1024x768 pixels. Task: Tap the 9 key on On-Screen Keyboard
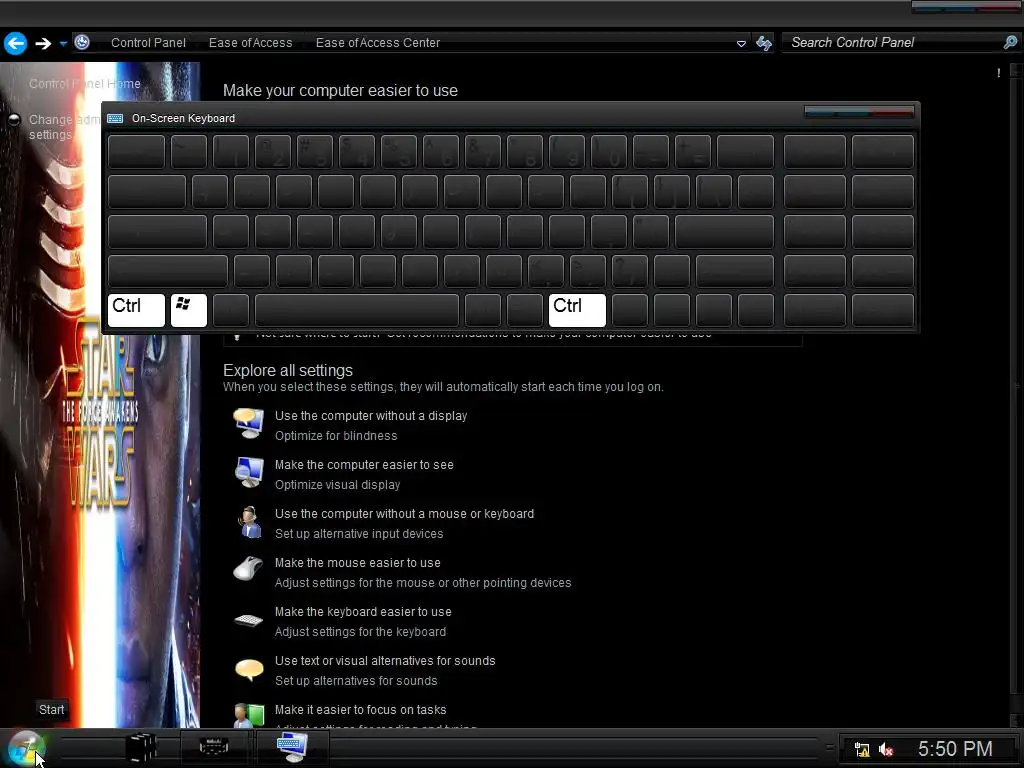point(566,152)
